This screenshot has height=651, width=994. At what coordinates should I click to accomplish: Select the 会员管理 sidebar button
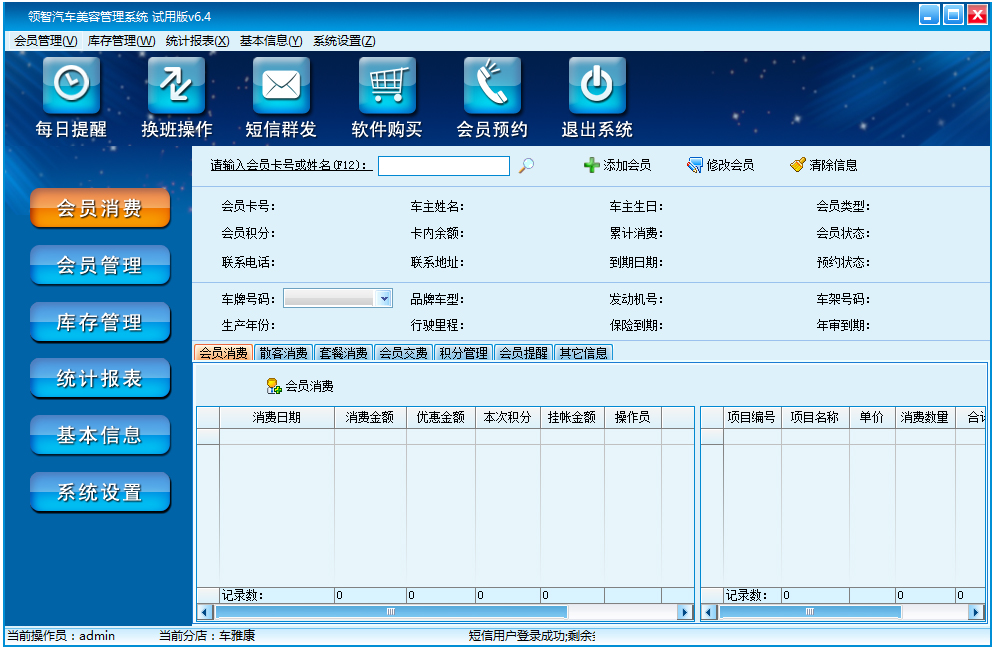pos(100,265)
